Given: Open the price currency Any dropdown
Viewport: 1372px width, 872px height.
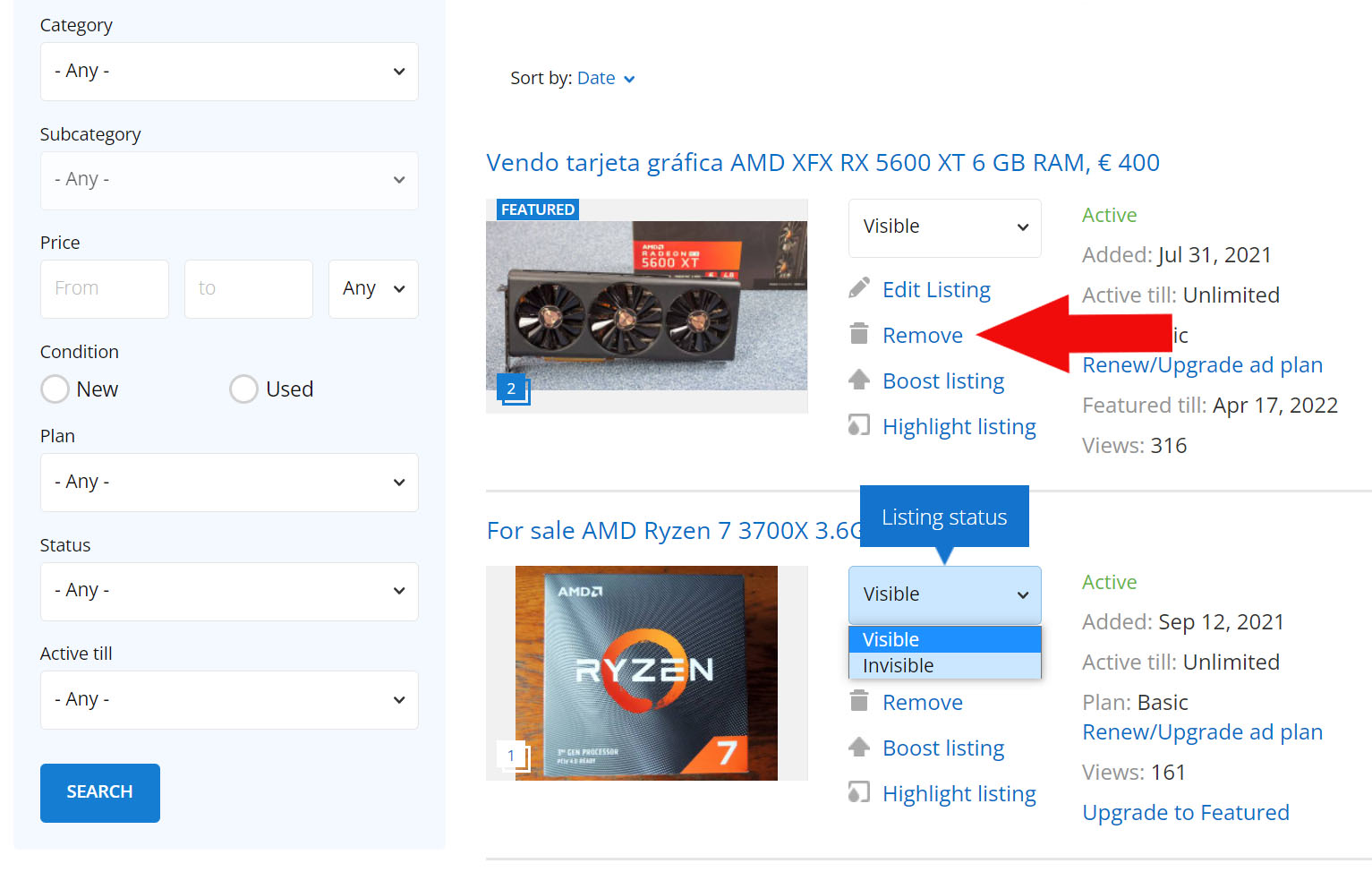Looking at the screenshot, I should tap(373, 288).
